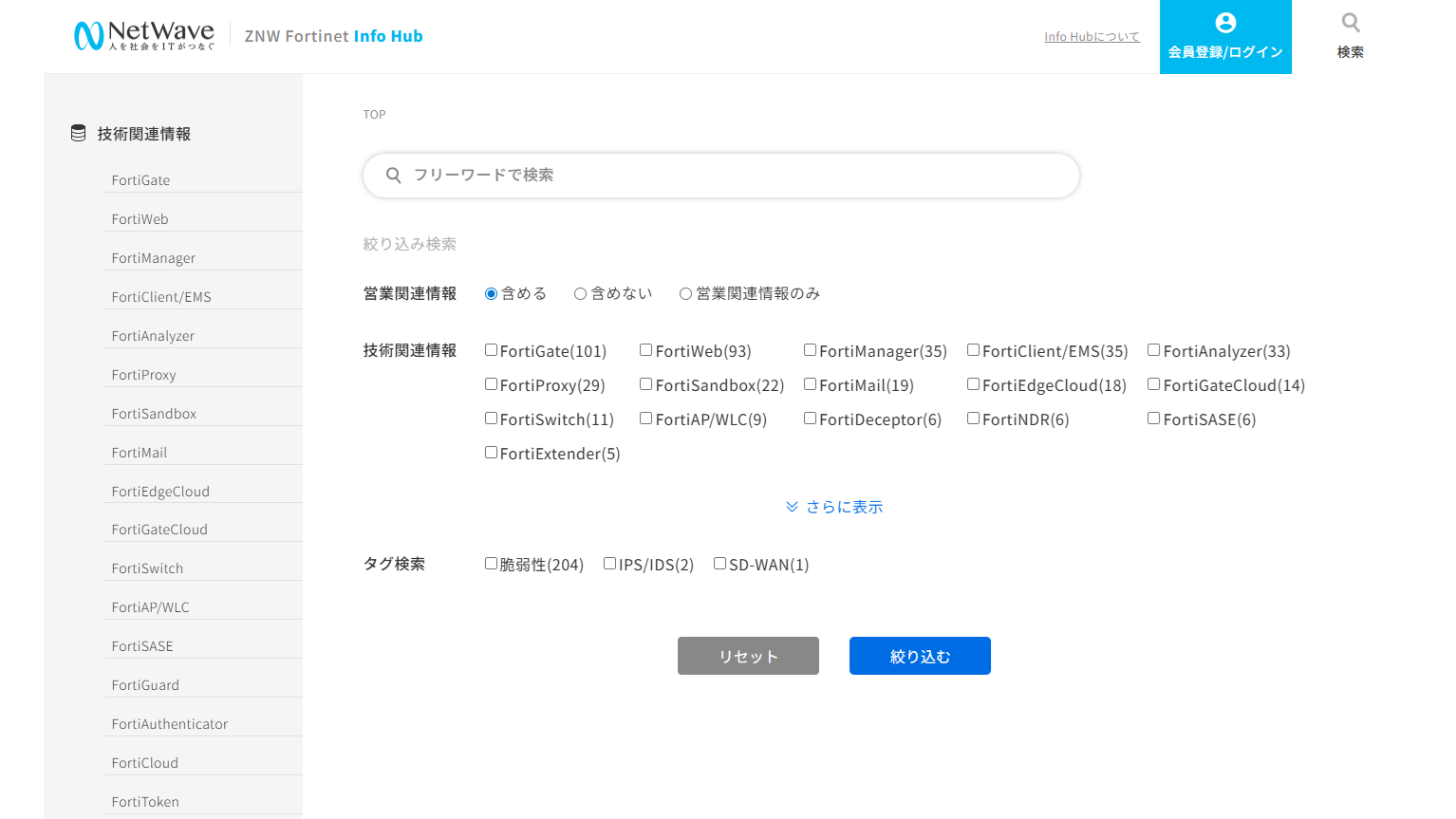
Task: Check the FortiSandbox(22) checkbox
Action: [645, 384]
